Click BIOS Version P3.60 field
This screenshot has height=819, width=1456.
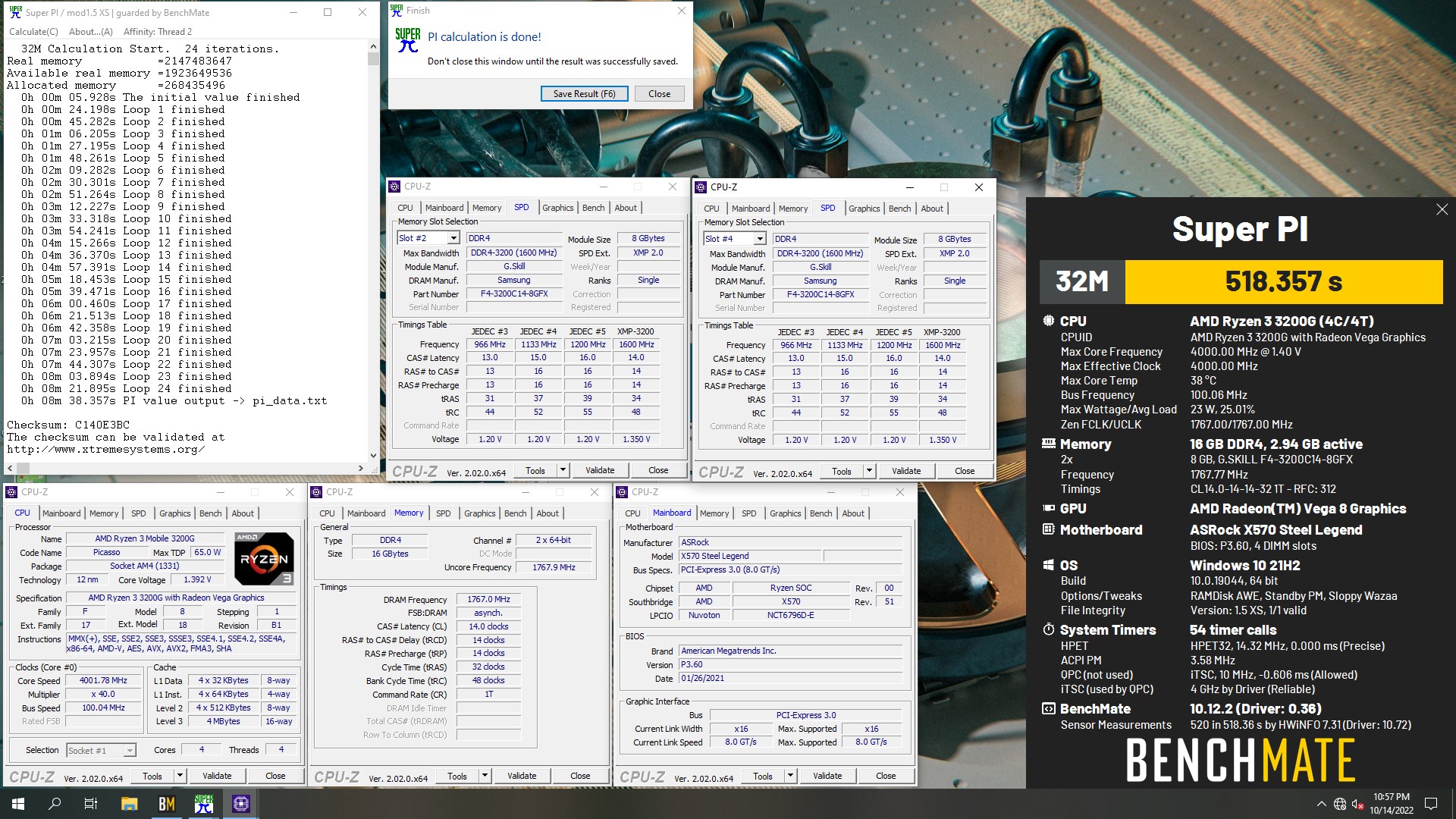coord(791,664)
